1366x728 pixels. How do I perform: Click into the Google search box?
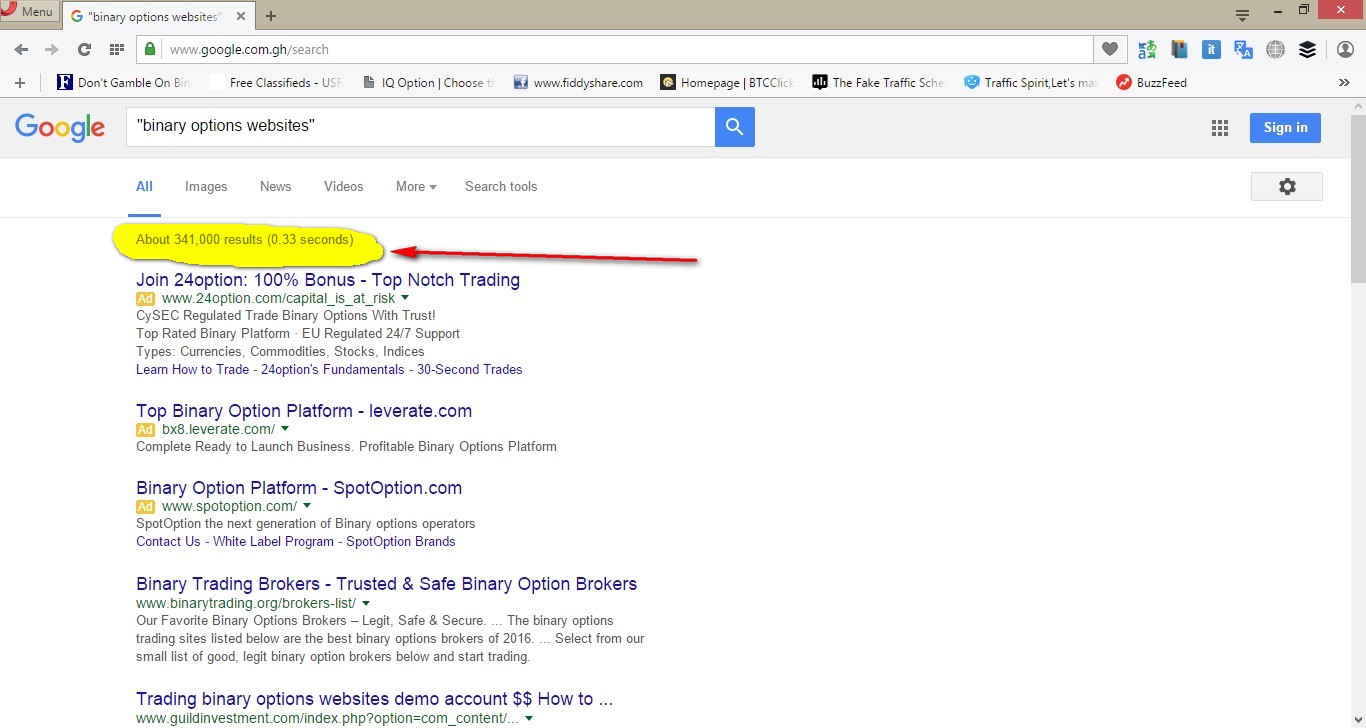coord(420,127)
